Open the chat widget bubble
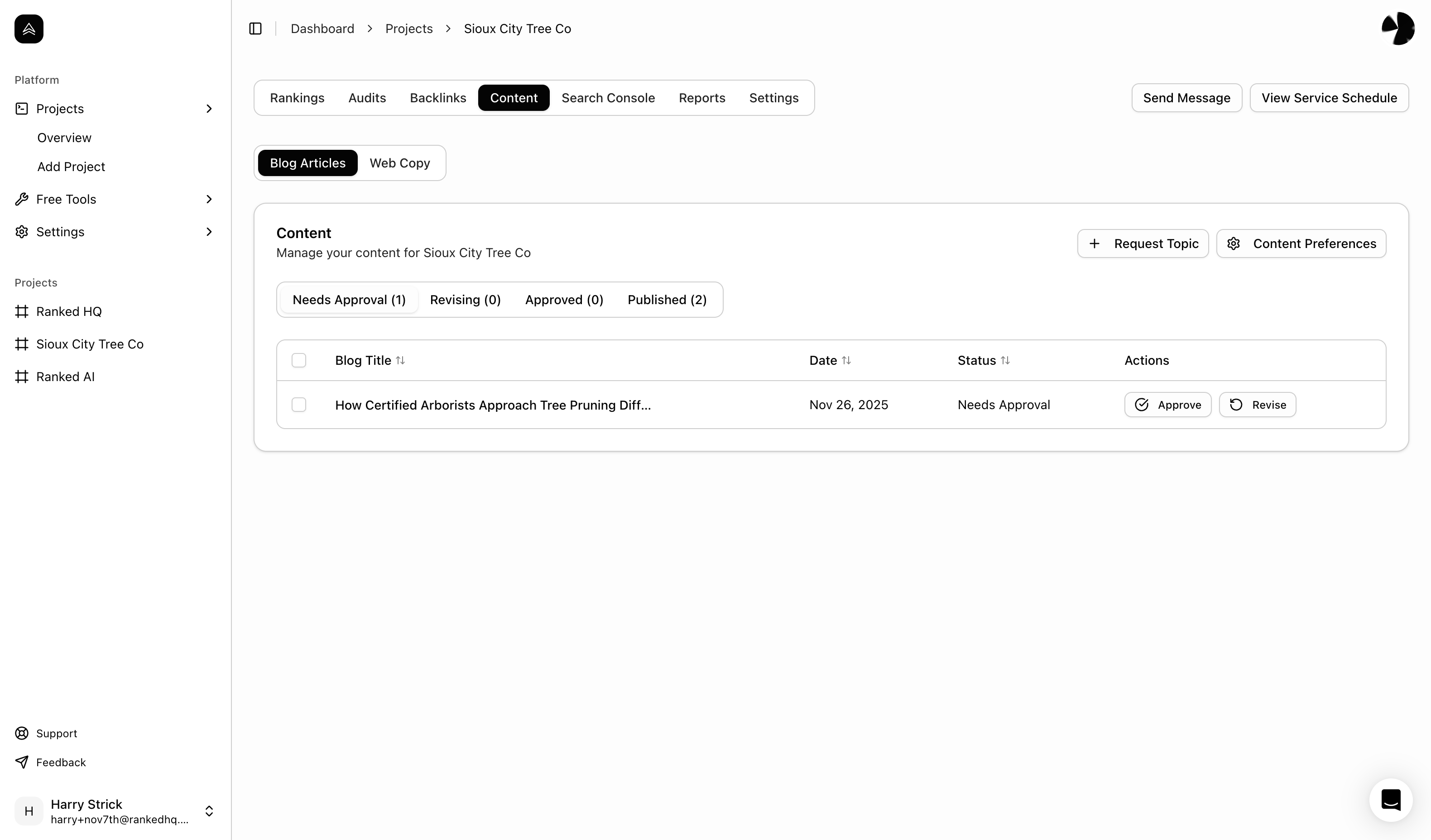 click(x=1391, y=800)
